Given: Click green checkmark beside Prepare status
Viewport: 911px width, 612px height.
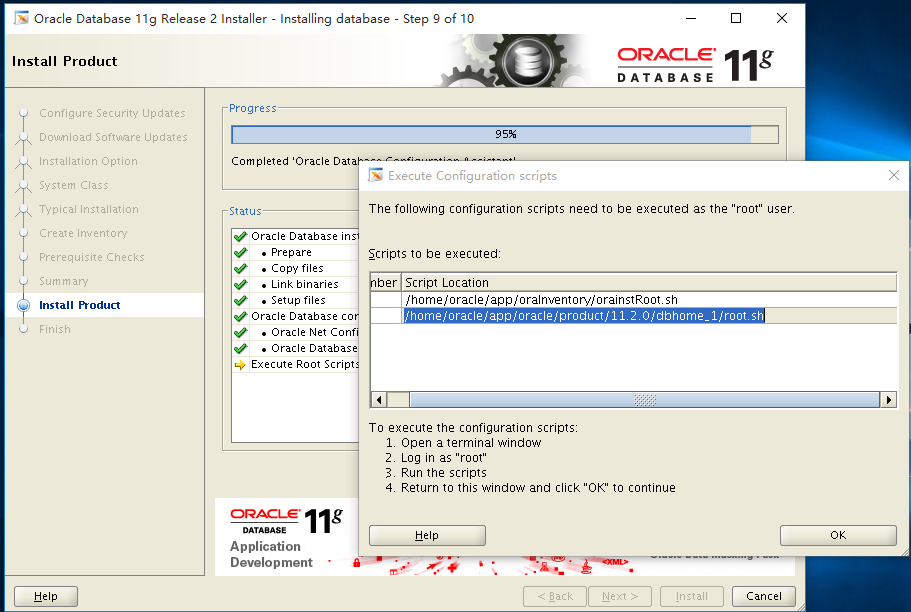Looking at the screenshot, I should [241, 253].
